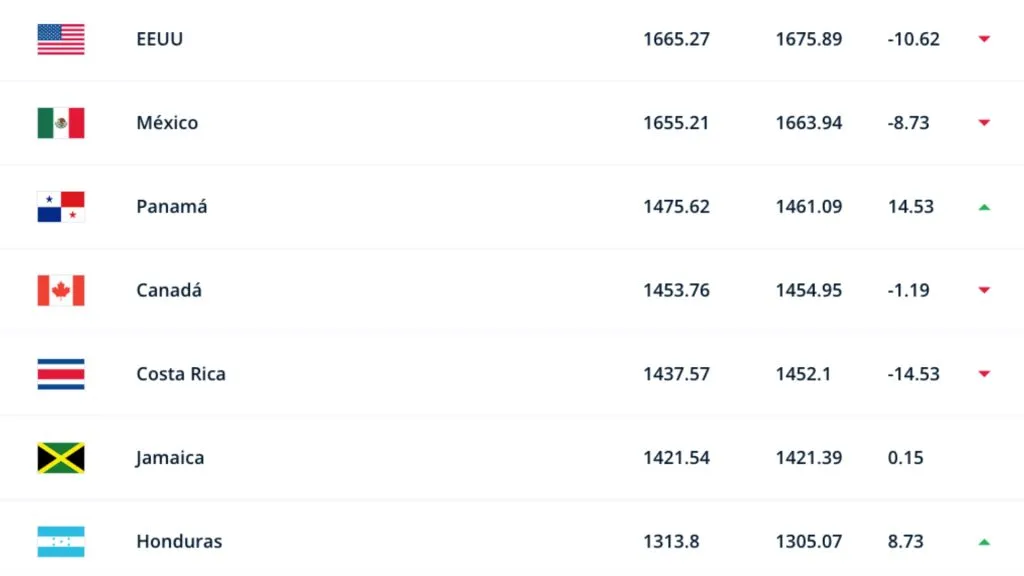Click the United States flag icon

click(61, 39)
